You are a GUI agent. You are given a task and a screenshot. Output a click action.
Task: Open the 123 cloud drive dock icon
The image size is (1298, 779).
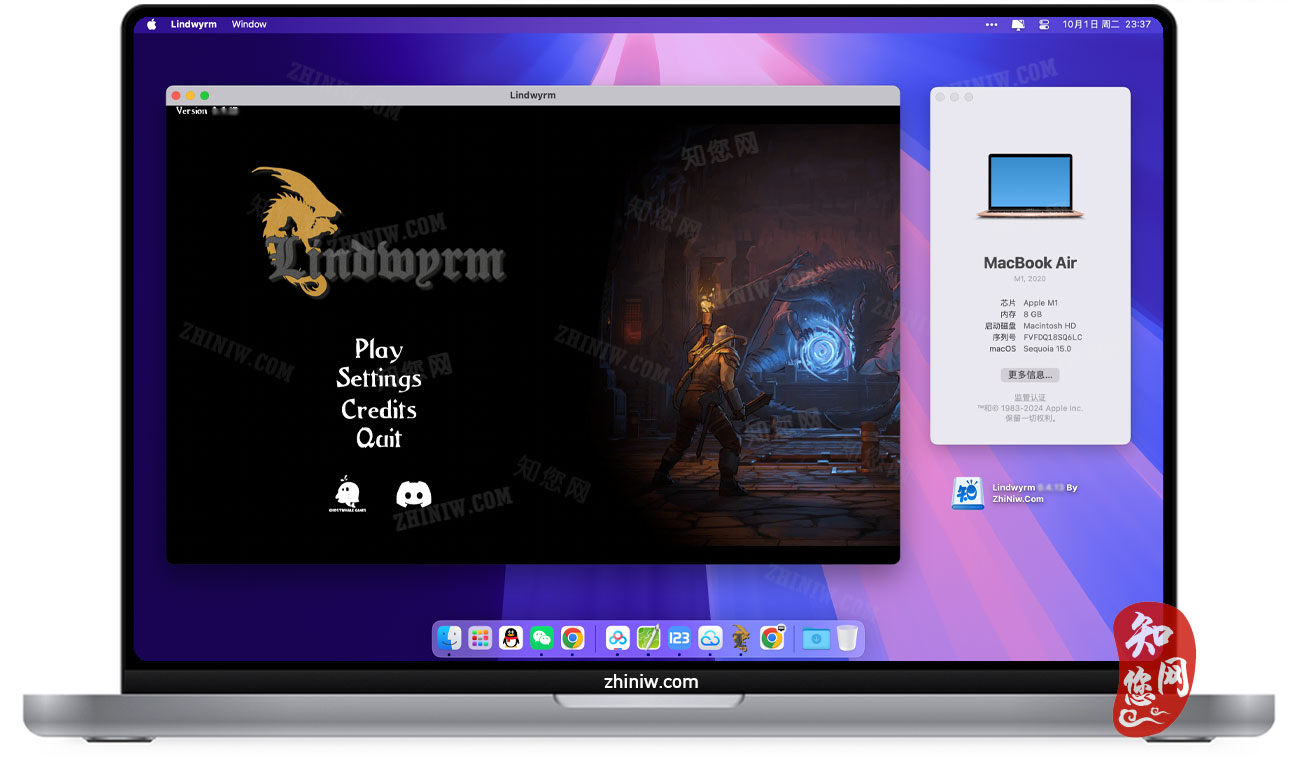pyautogui.click(x=679, y=638)
